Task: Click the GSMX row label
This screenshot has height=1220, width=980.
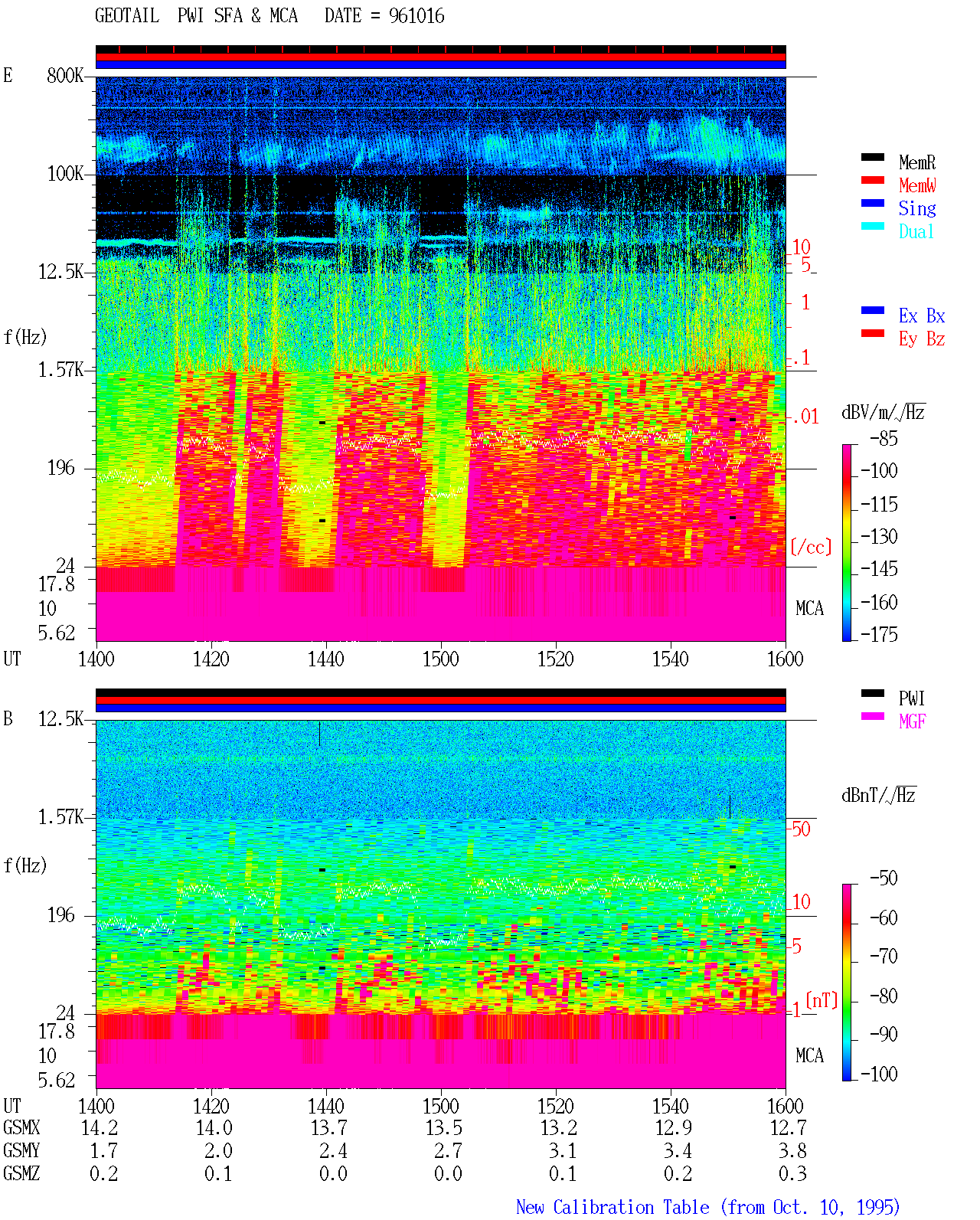Action: click(21, 1128)
